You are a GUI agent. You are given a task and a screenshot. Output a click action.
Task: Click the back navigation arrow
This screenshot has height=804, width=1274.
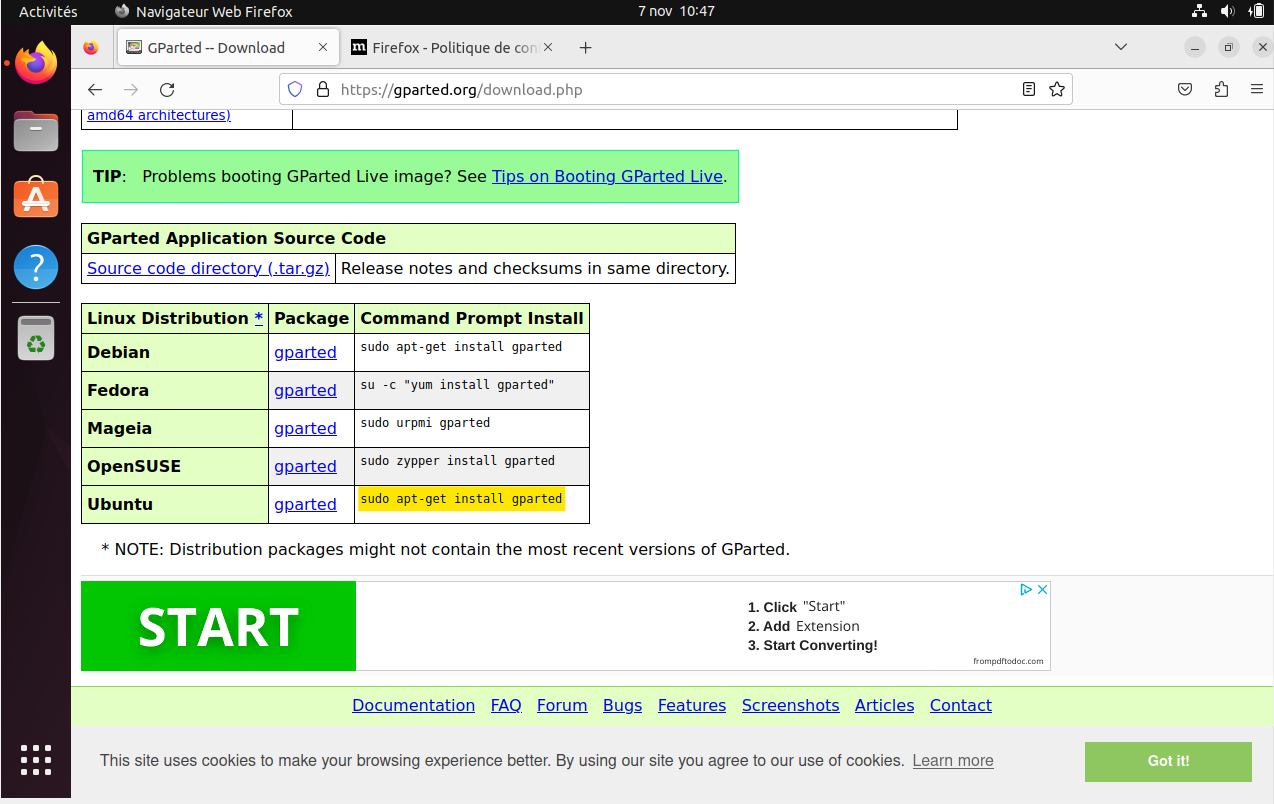pos(95,89)
